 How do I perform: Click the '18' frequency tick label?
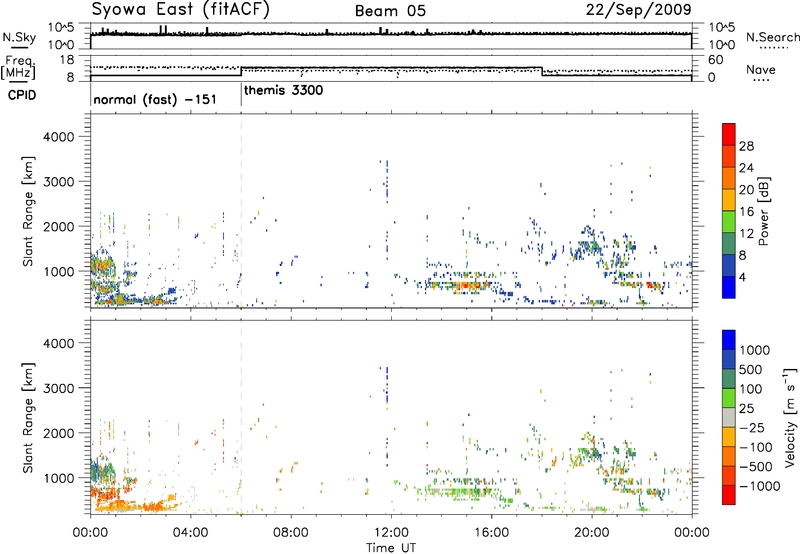pyautogui.click(x=67, y=60)
